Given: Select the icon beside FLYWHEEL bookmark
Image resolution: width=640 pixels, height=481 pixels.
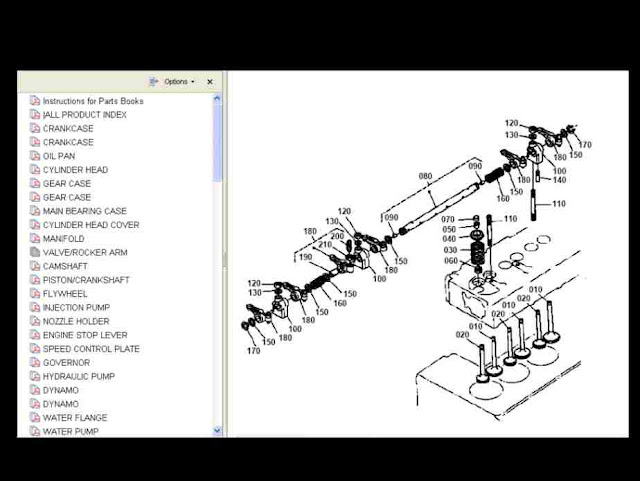Looking at the screenshot, I should coord(35,294).
